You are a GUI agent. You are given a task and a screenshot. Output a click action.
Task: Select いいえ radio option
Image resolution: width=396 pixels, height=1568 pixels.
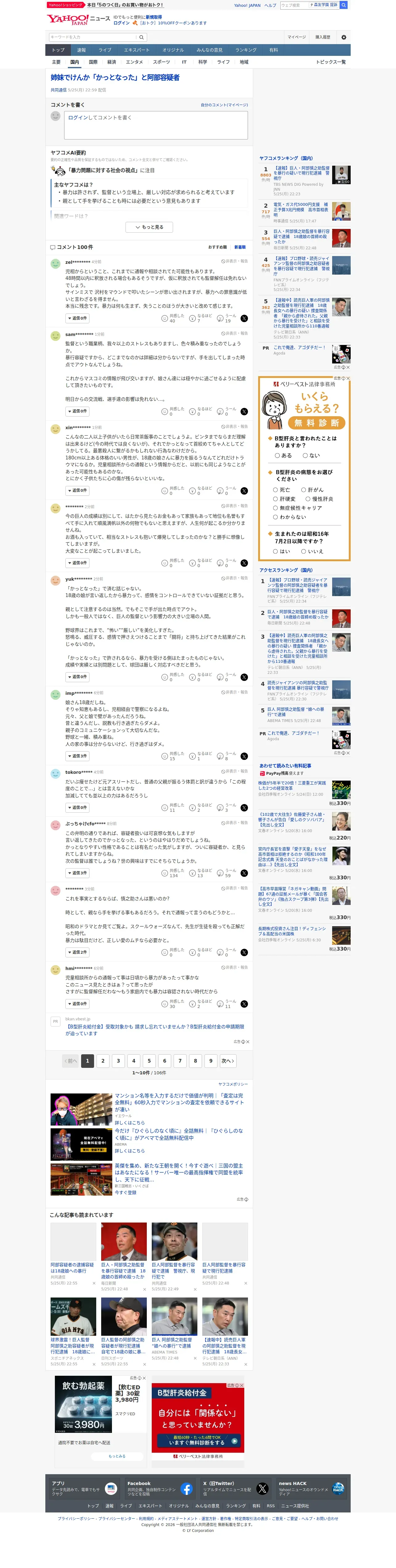312,551
